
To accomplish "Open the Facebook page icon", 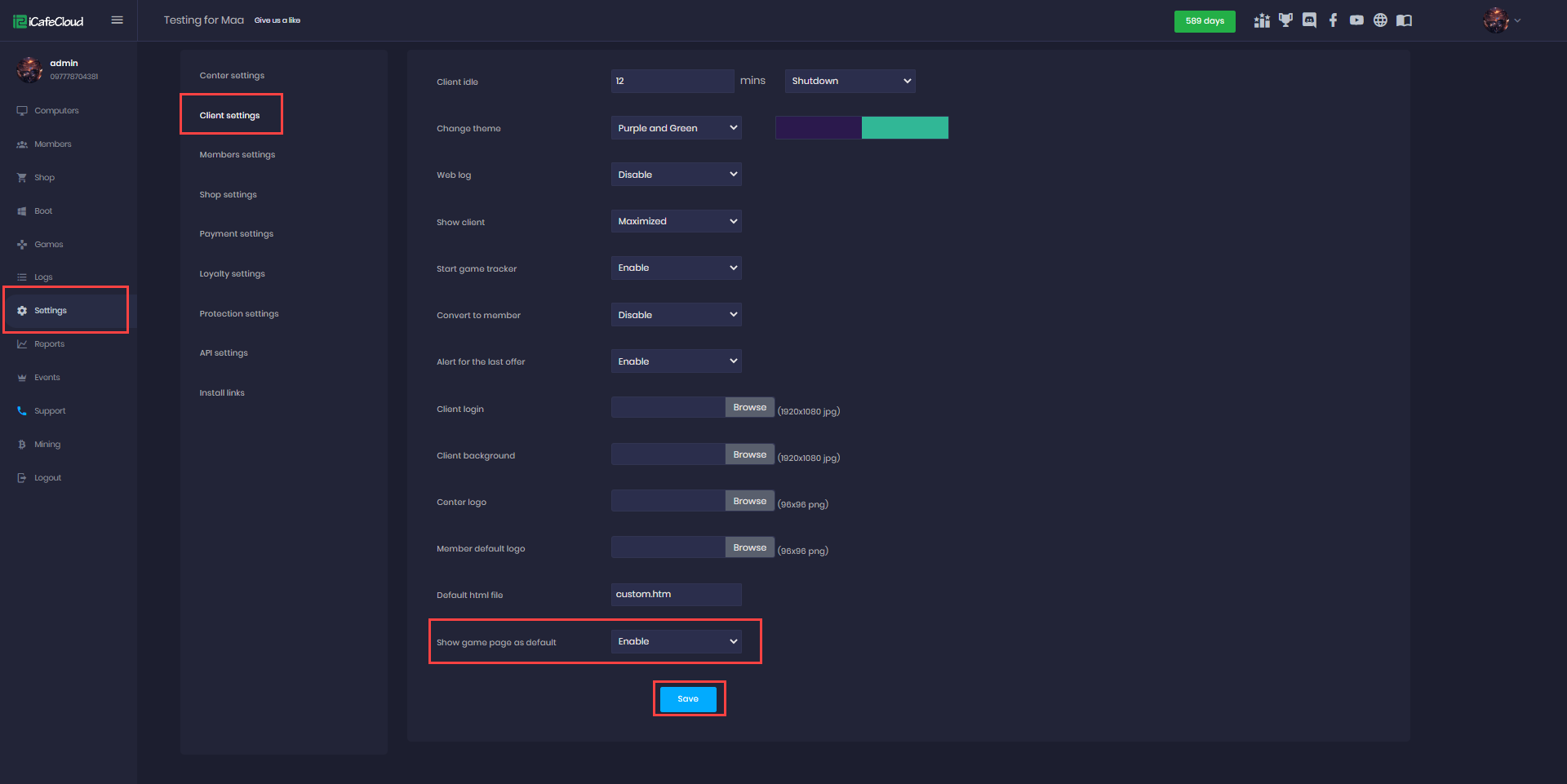I will [x=1333, y=20].
